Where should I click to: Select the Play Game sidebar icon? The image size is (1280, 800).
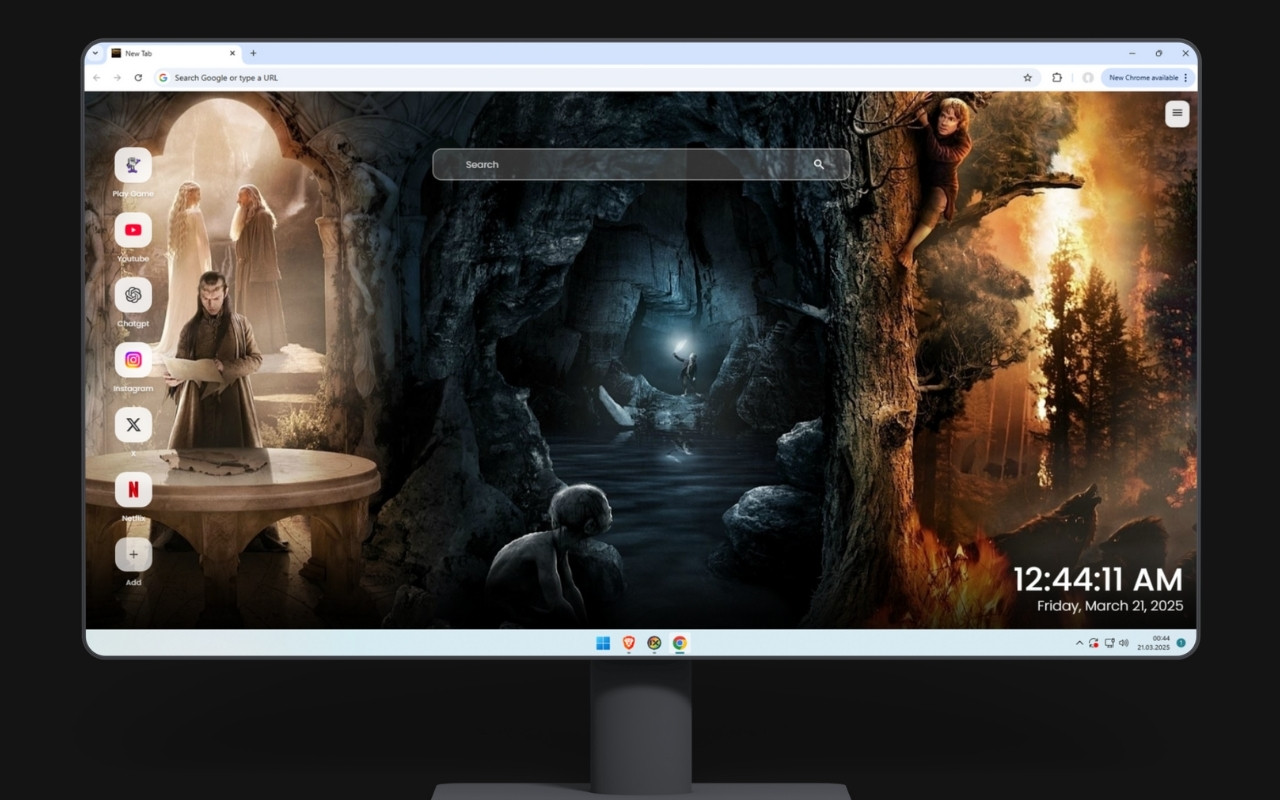point(133,166)
